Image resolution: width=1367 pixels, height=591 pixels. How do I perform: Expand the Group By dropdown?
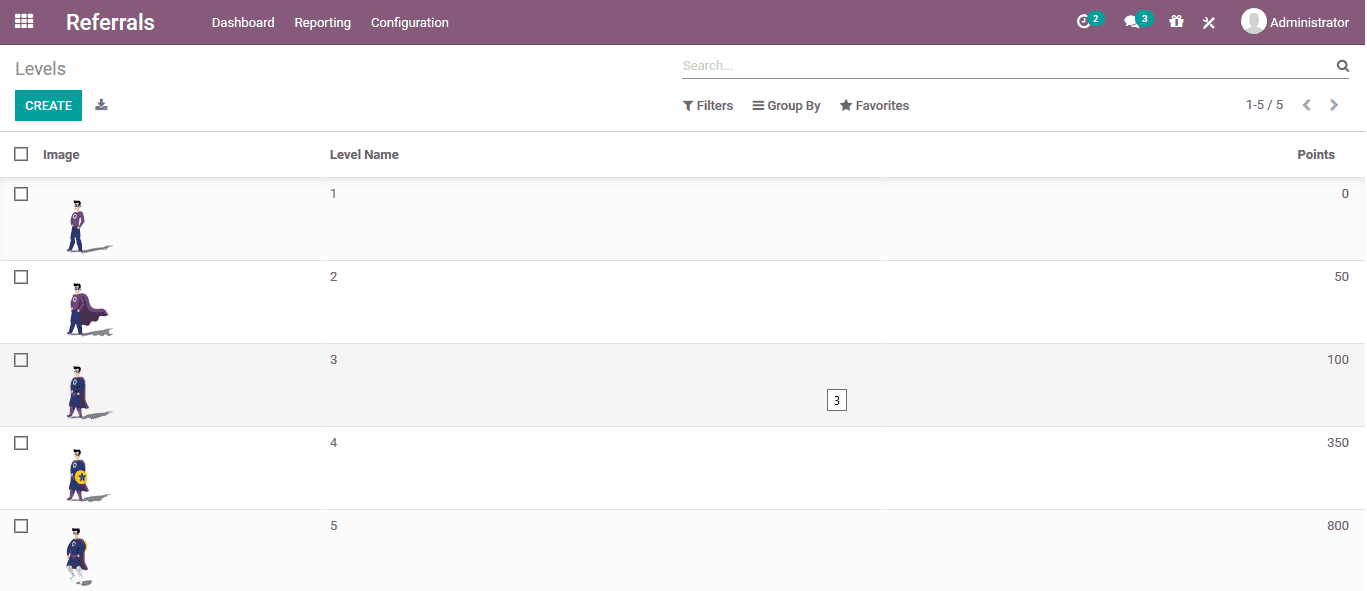pos(787,106)
